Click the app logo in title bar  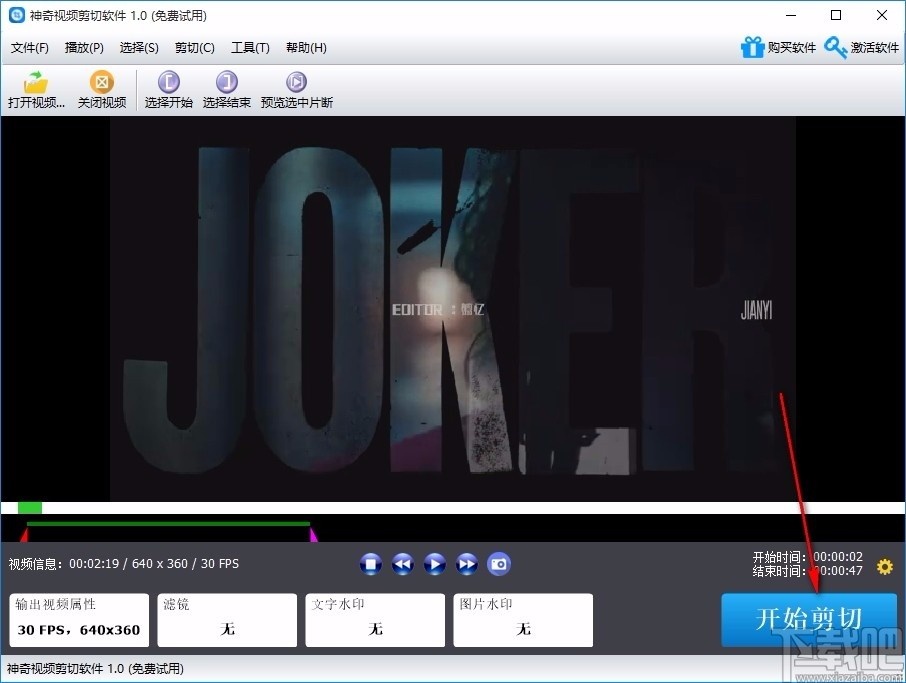click(17, 15)
